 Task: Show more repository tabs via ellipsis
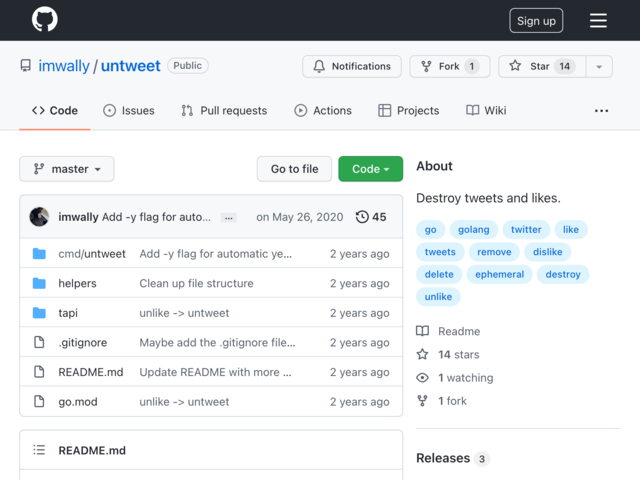pyautogui.click(x=601, y=111)
